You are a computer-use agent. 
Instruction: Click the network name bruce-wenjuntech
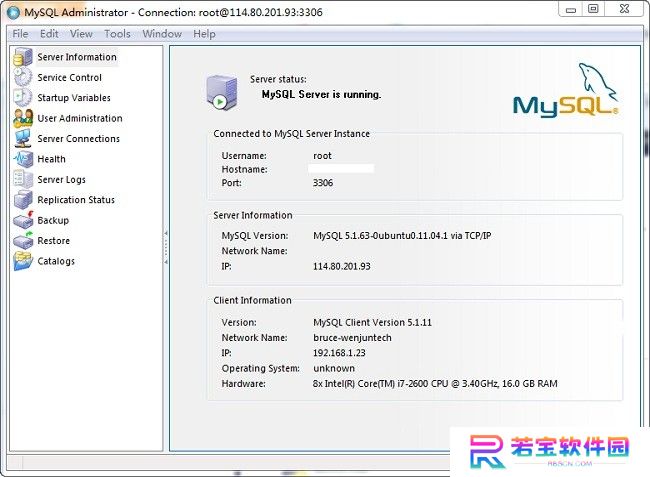352,338
